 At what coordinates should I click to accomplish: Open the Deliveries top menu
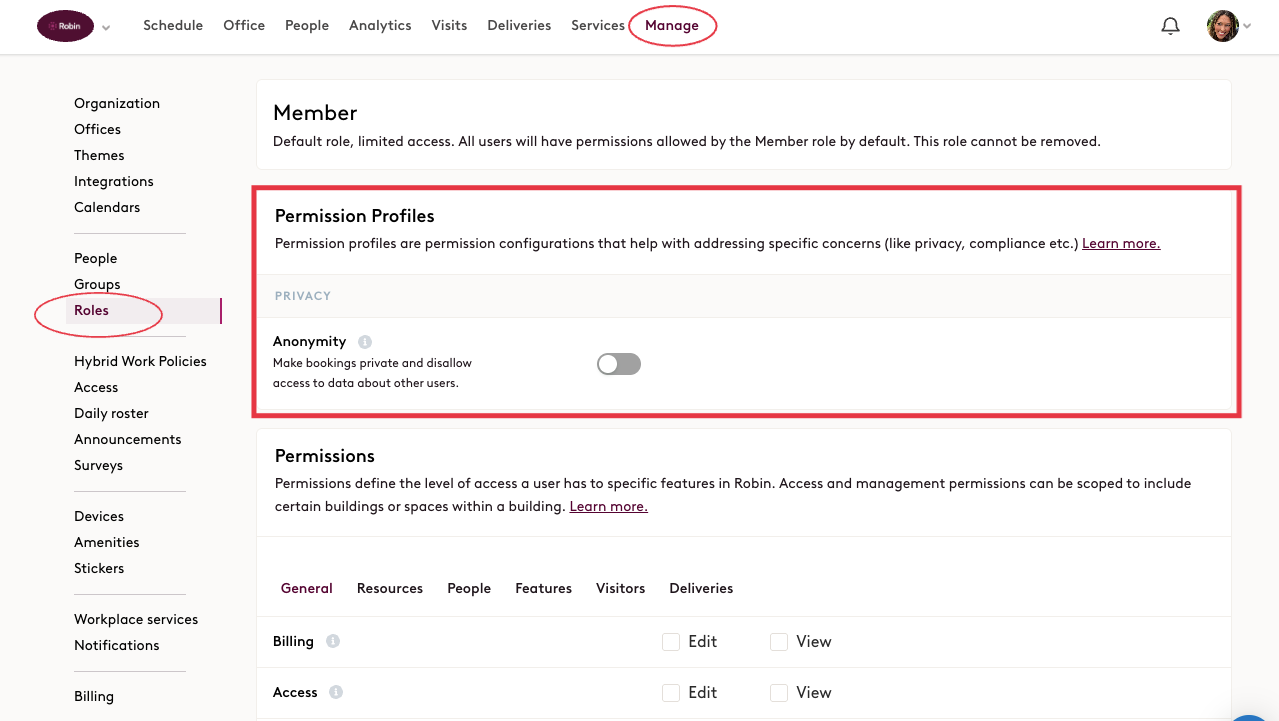click(x=519, y=26)
